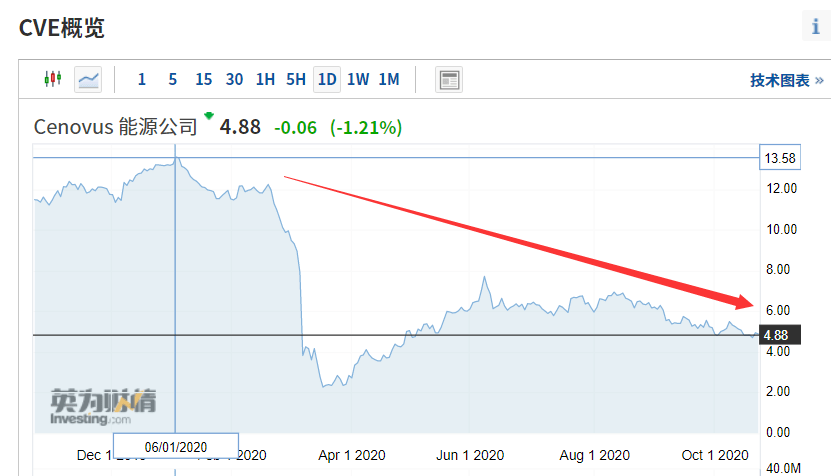Click the green marker beside Cenovus name
The image size is (831, 476).
coord(209,116)
